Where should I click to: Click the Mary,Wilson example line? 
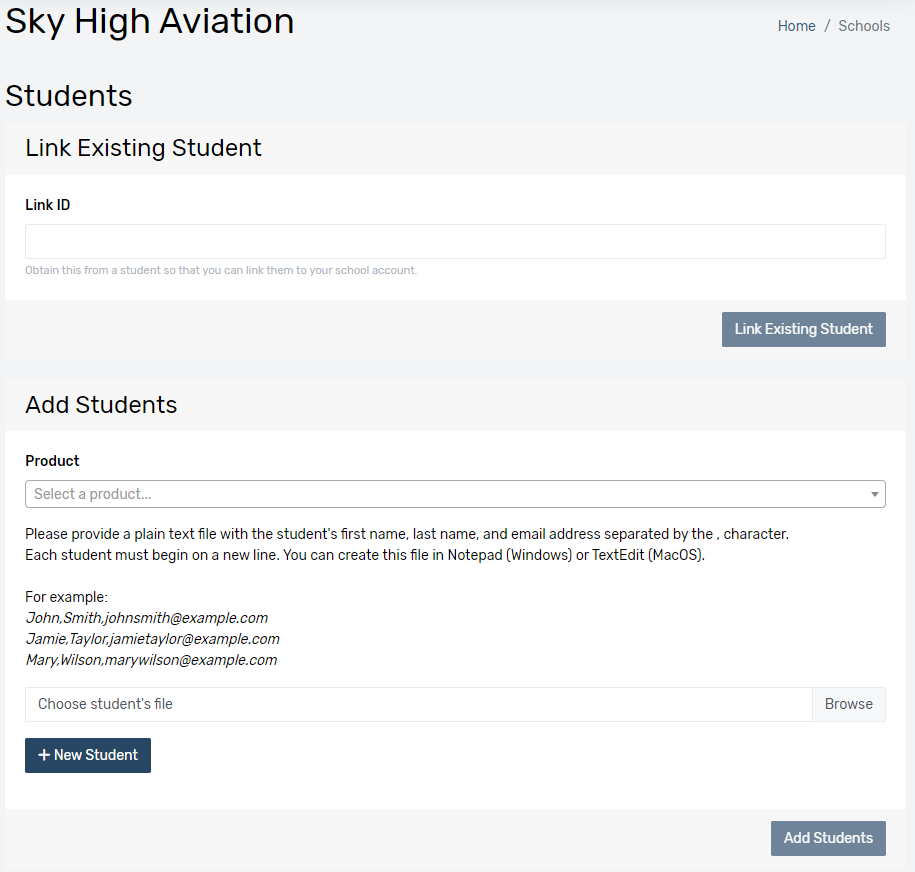tap(151, 660)
